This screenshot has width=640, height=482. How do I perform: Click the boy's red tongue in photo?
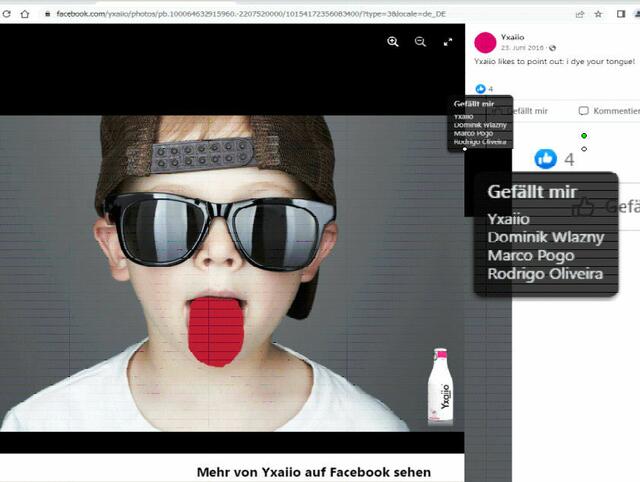coord(216,331)
